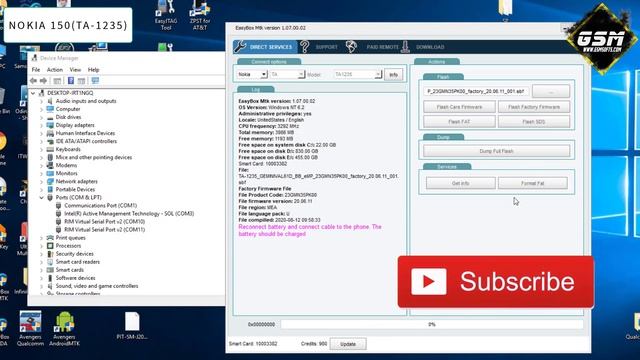The height and width of the screenshot is (360, 640).
Task: Switch to the Paid Remote tab
Action: 382,47
